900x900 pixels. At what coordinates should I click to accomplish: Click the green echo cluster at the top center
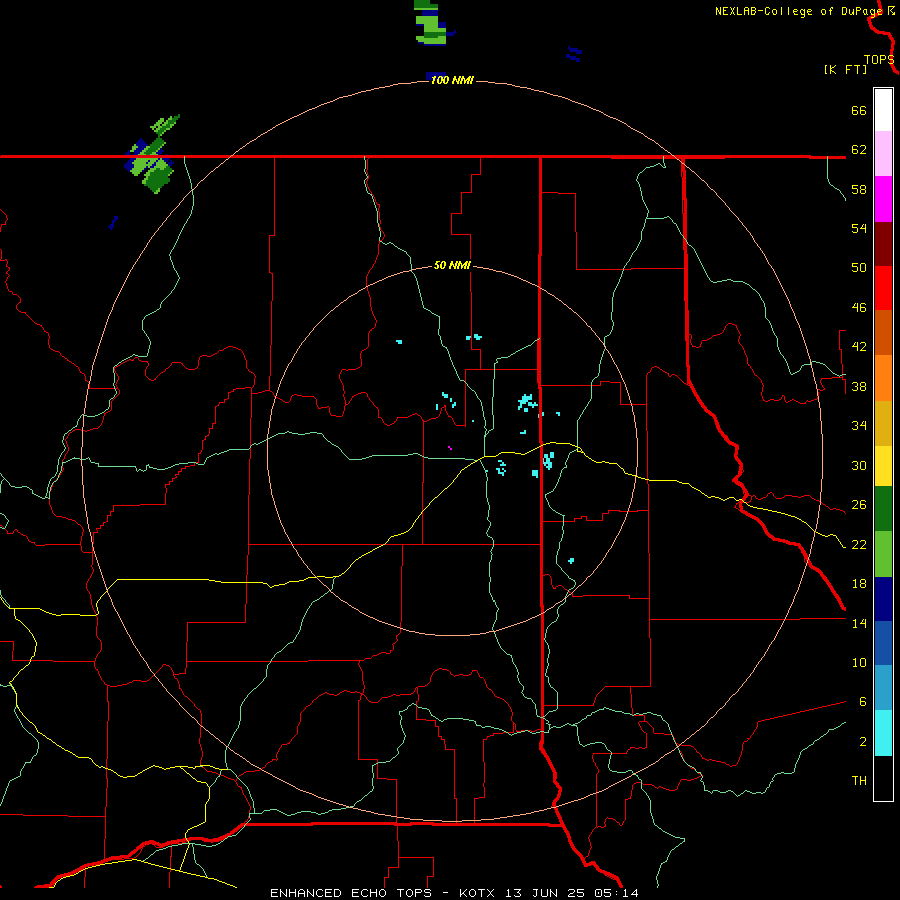pos(431,22)
